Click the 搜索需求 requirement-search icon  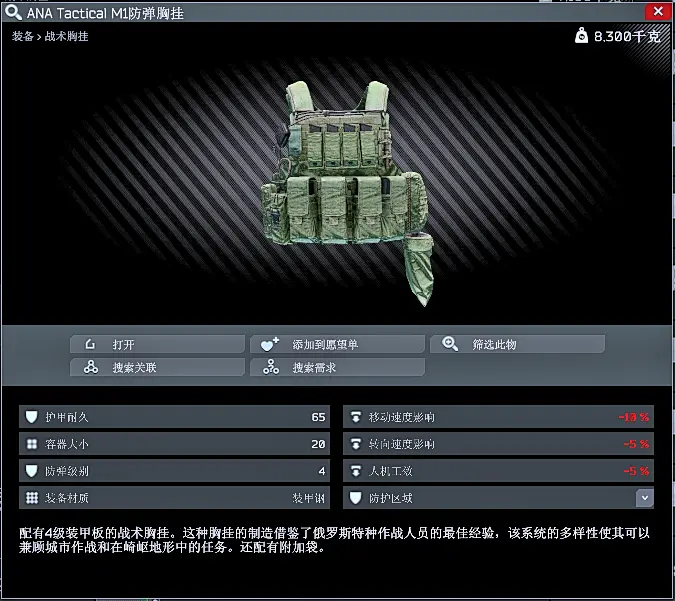click(x=271, y=367)
